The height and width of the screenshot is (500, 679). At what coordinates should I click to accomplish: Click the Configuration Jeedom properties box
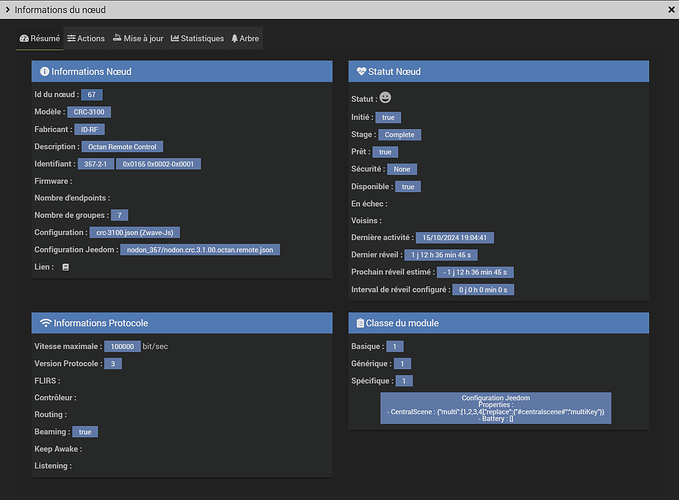pyautogui.click(x=495, y=407)
